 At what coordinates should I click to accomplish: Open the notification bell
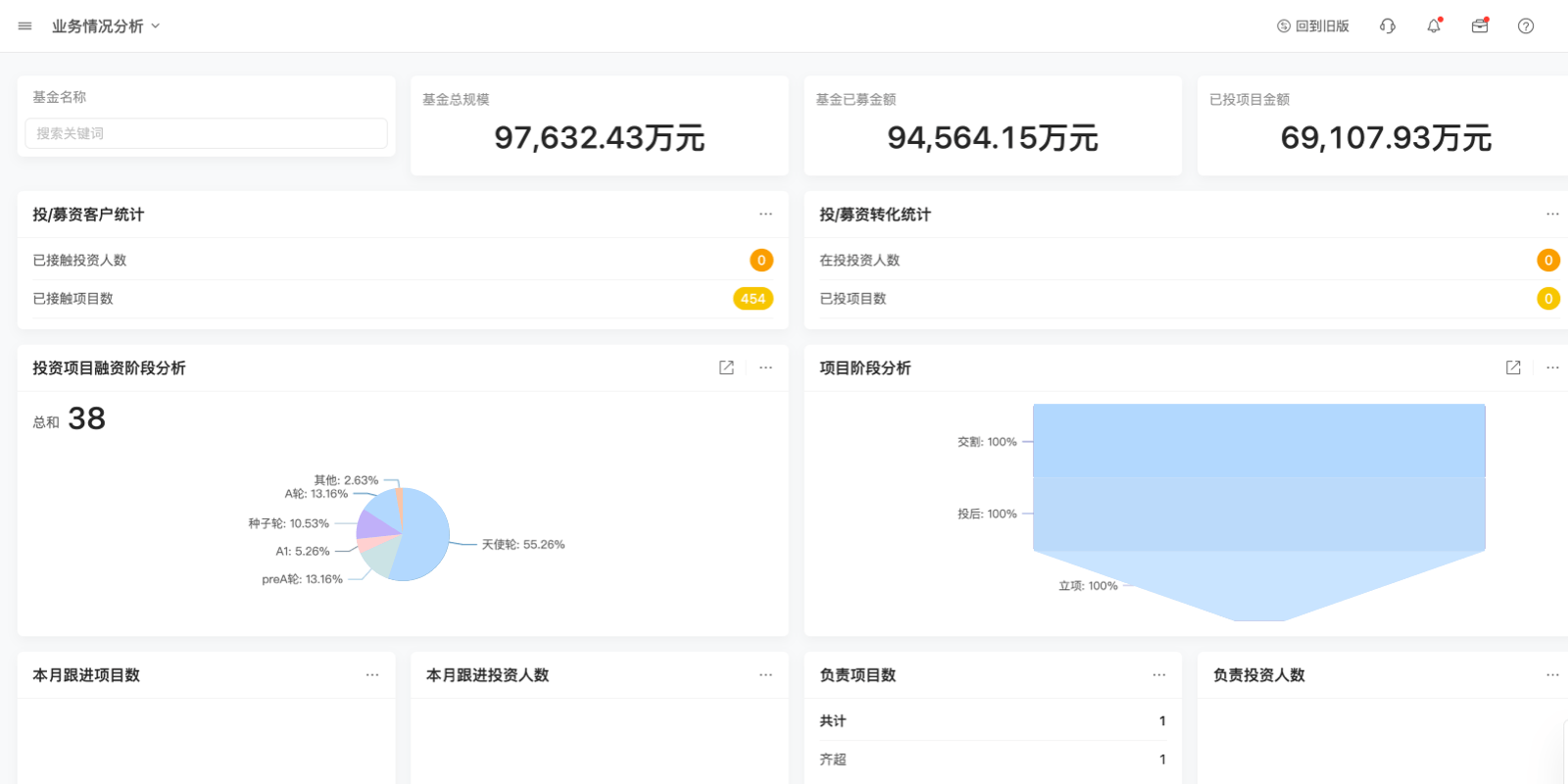pyautogui.click(x=1434, y=26)
